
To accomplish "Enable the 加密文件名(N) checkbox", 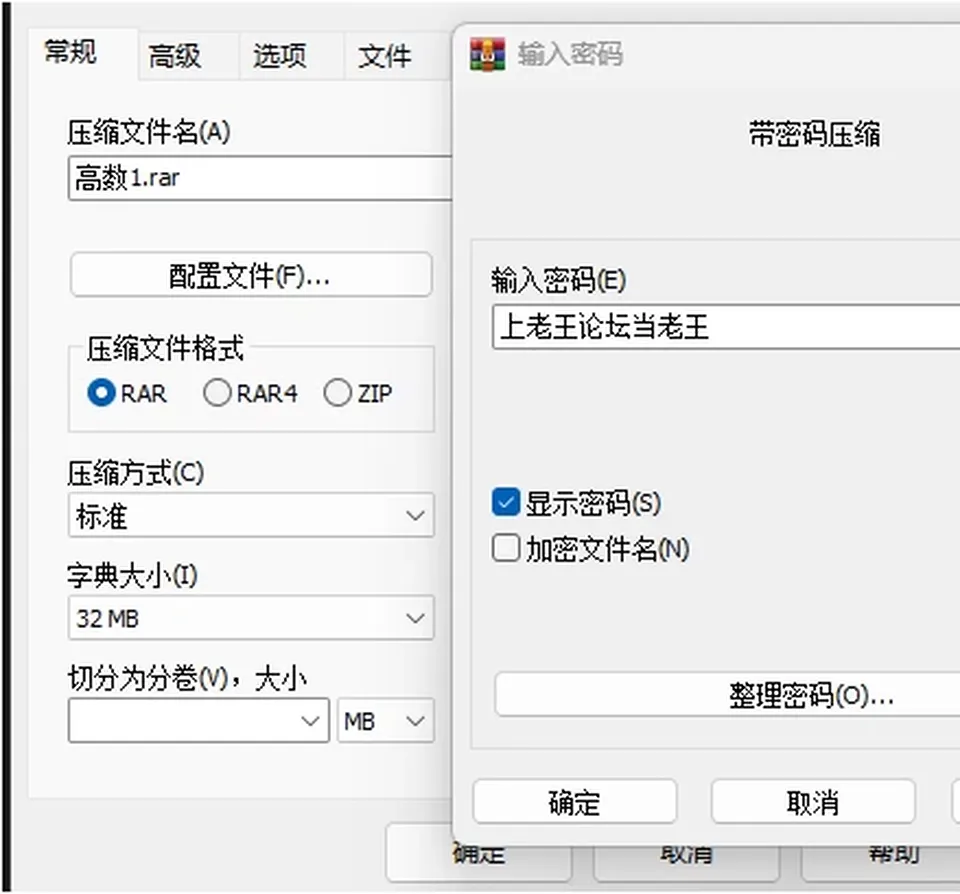I will 506,547.
